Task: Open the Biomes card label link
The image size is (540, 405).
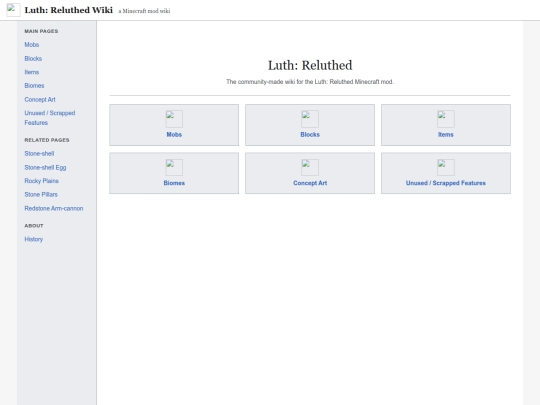Action: click(x=174, y=183)
